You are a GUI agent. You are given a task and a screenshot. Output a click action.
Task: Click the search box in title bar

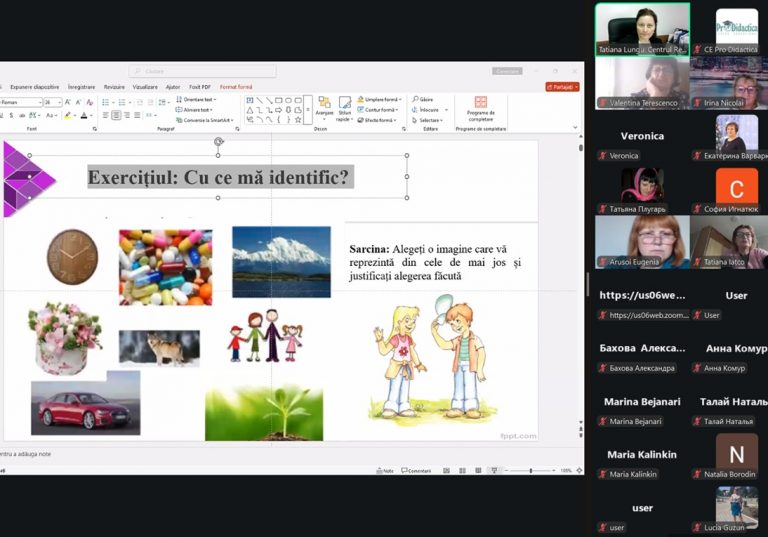[x=188, y=71]
